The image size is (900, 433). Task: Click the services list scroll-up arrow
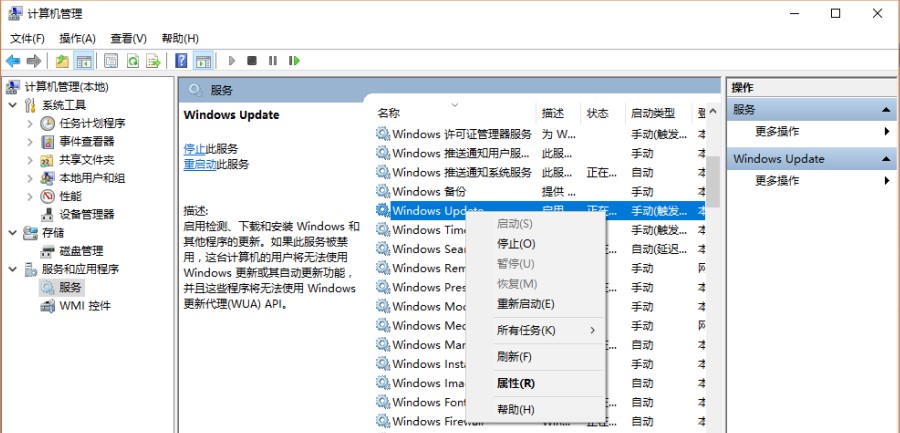point(713,111)
